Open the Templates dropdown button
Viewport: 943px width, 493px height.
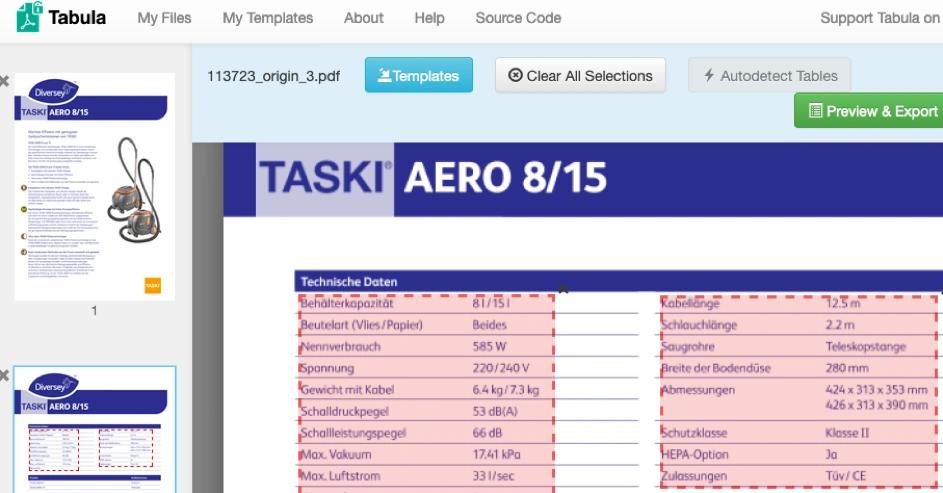click(419, 75)
